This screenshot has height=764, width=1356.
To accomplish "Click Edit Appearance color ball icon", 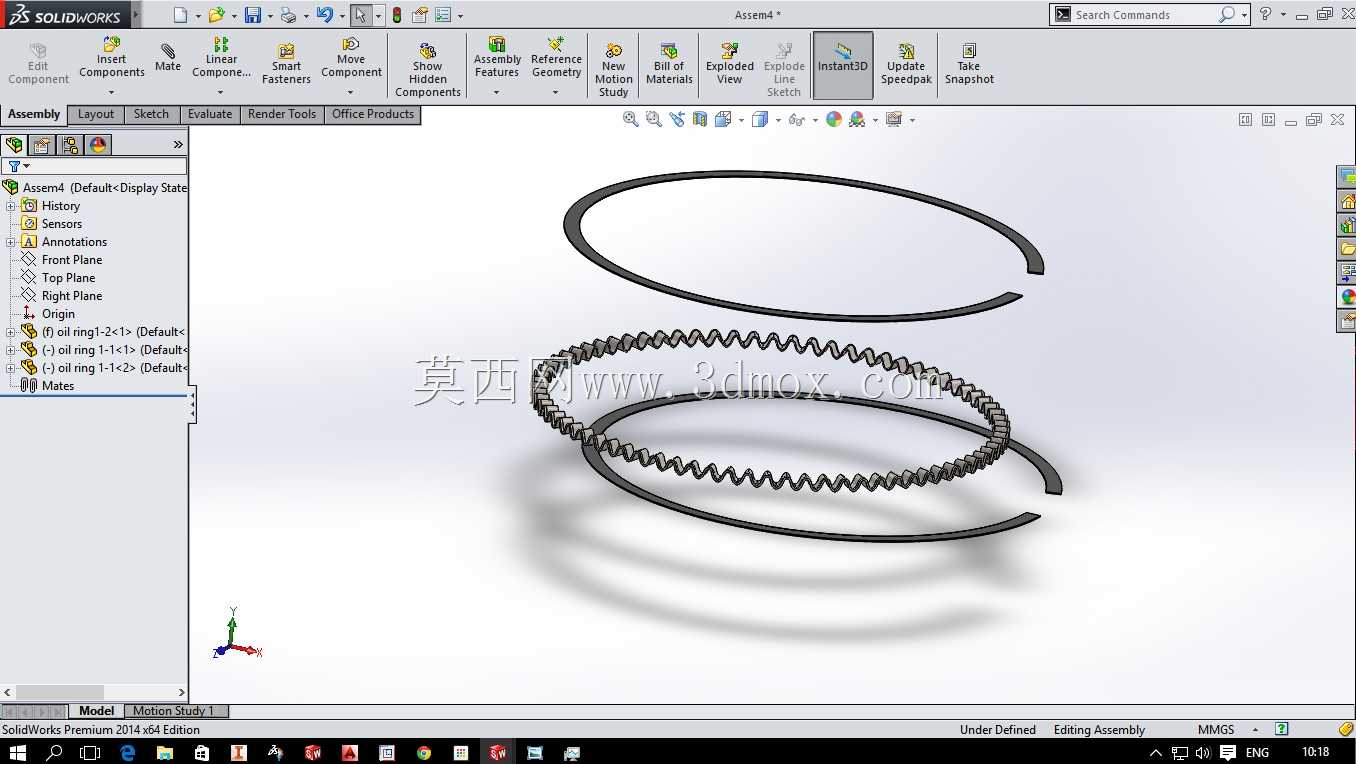I will 834,119.
